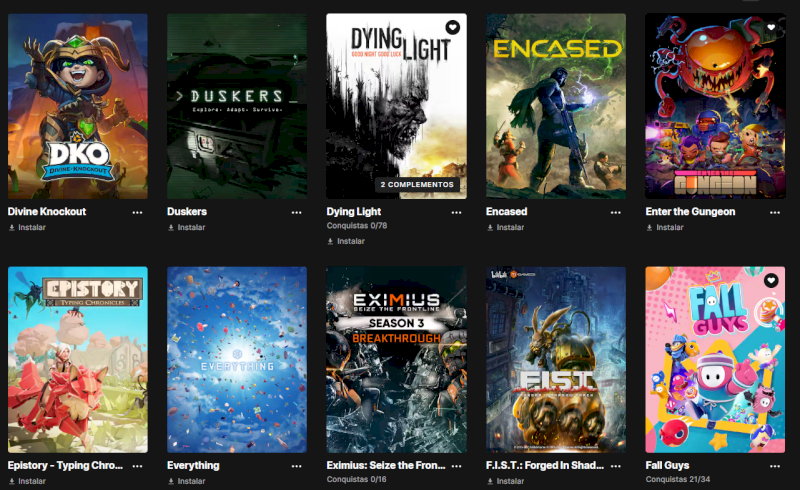
Task: Open more options for Enter the Gungeon
Action: coord(775,212)
